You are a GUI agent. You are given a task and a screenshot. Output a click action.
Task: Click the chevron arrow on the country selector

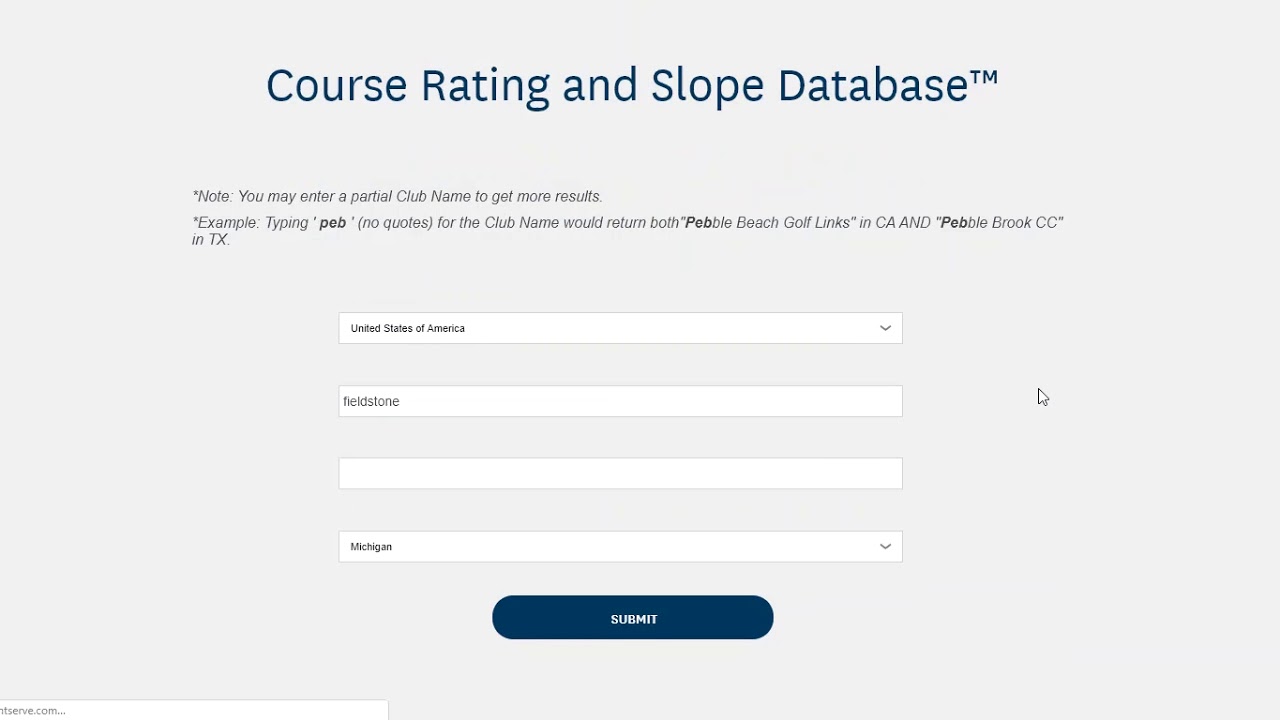[885, 328]
